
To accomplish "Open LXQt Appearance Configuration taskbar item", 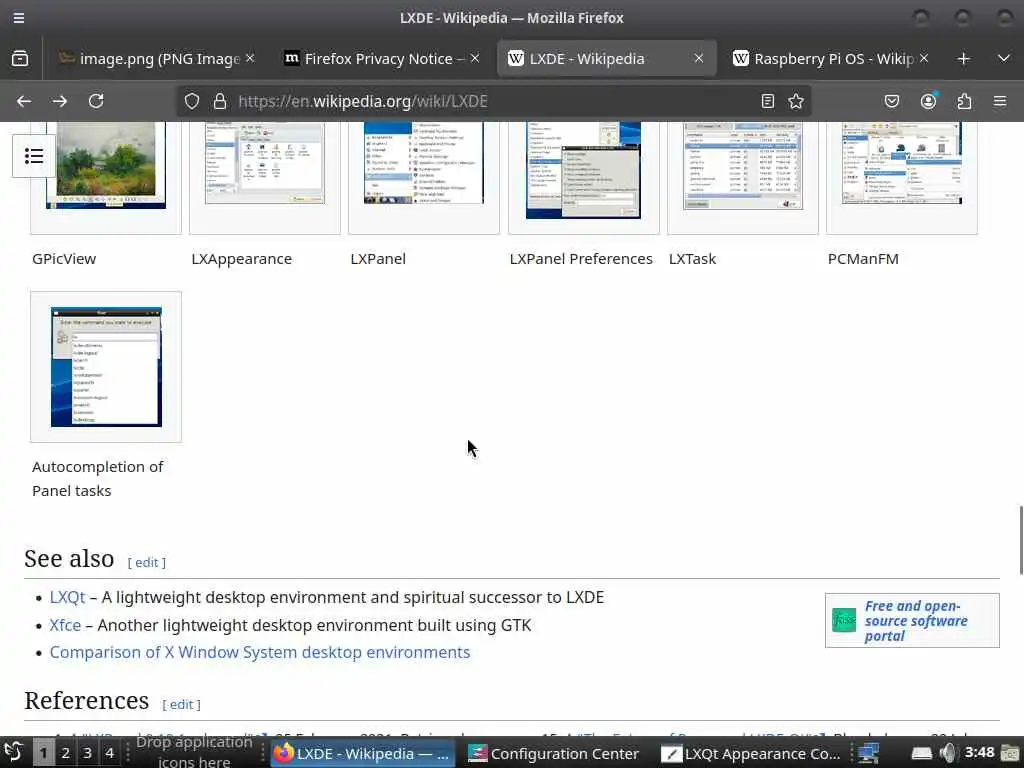I will click(751, 753).
